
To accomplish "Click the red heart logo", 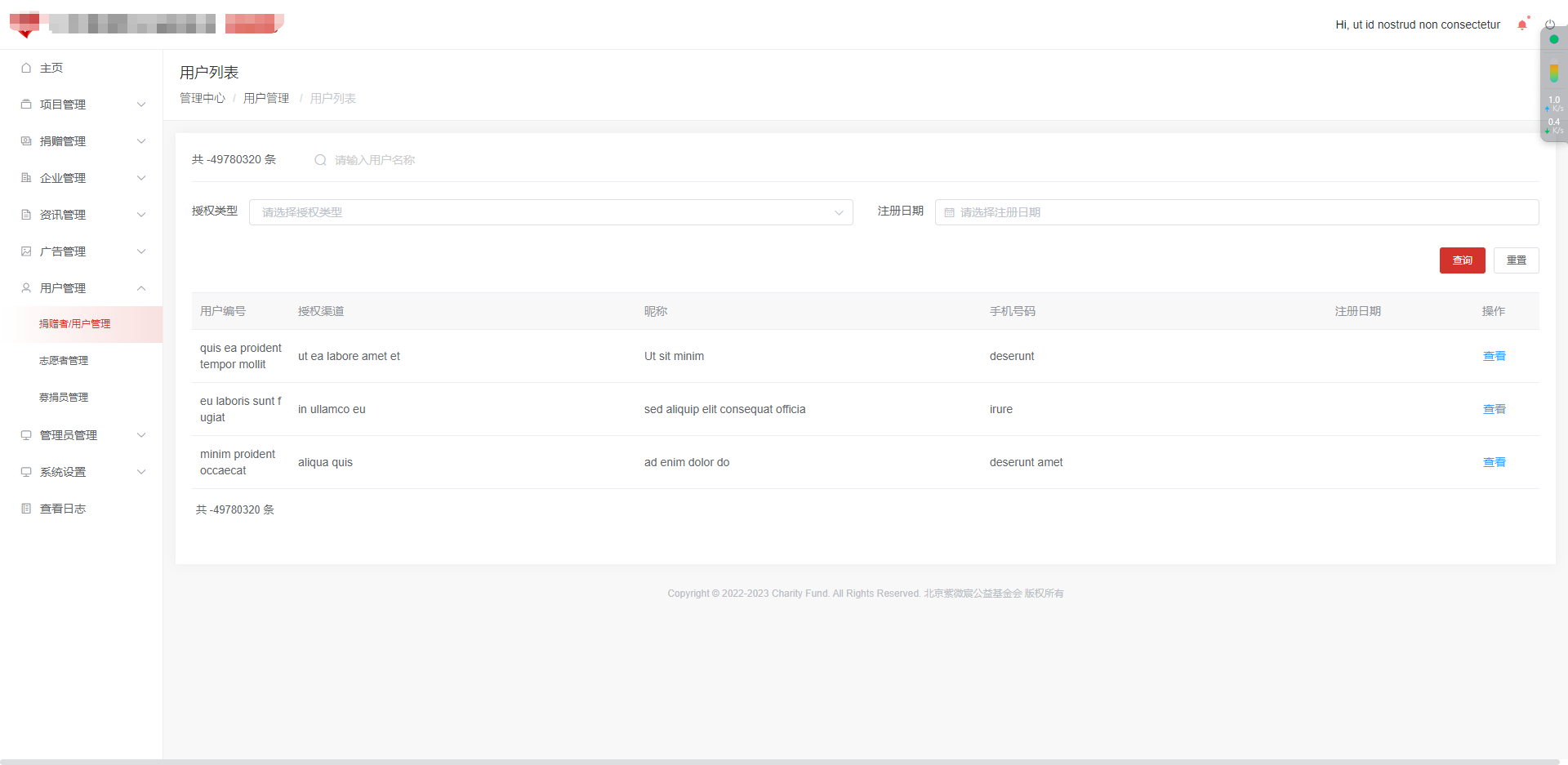I will tap(24, 24).
